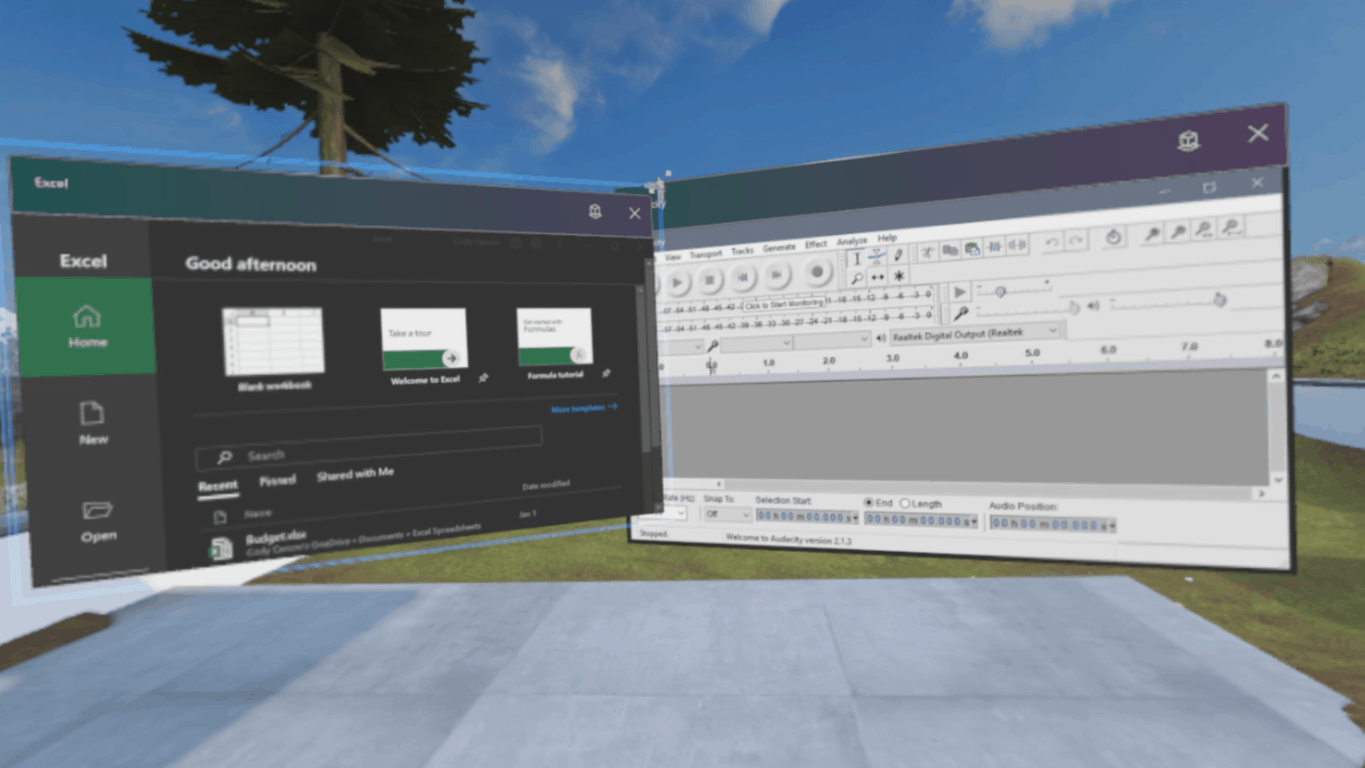
Task: Select the Audacity Selection (I-beam) tool
Action: (857, 259)
